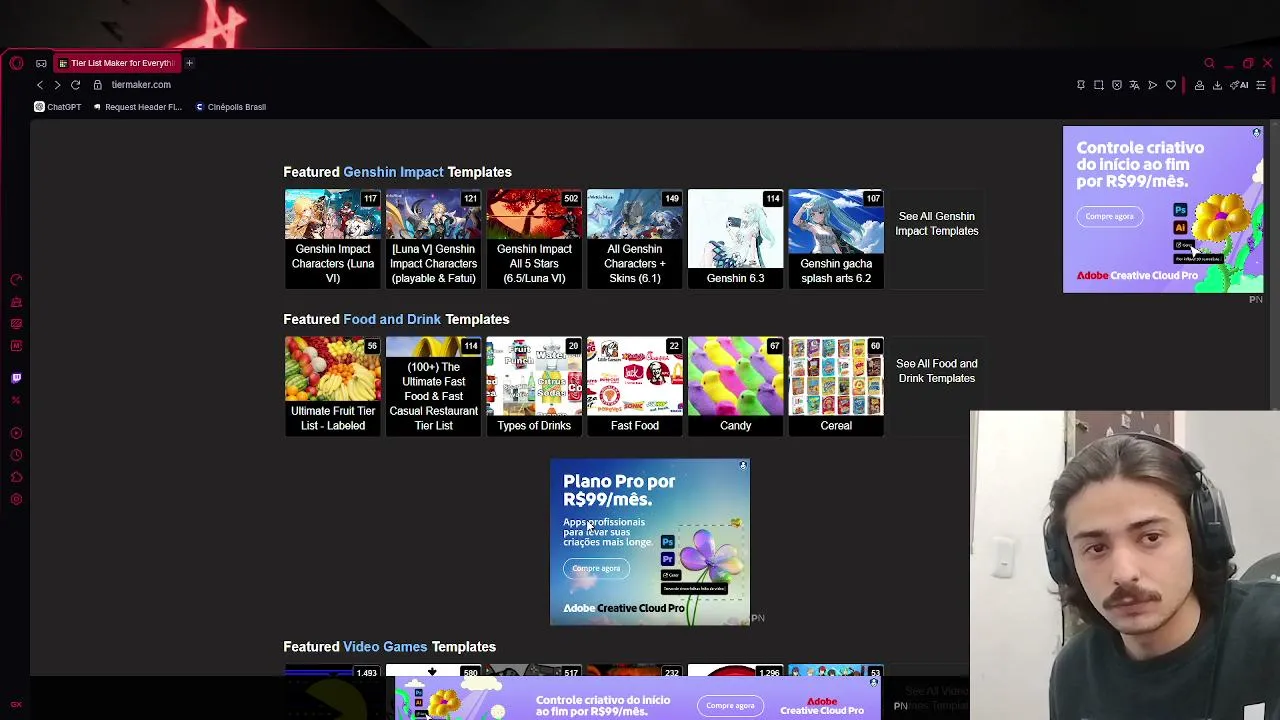Switch to the Tier List Maker tab
The image size is (1280, 720).
coord(117,63)
